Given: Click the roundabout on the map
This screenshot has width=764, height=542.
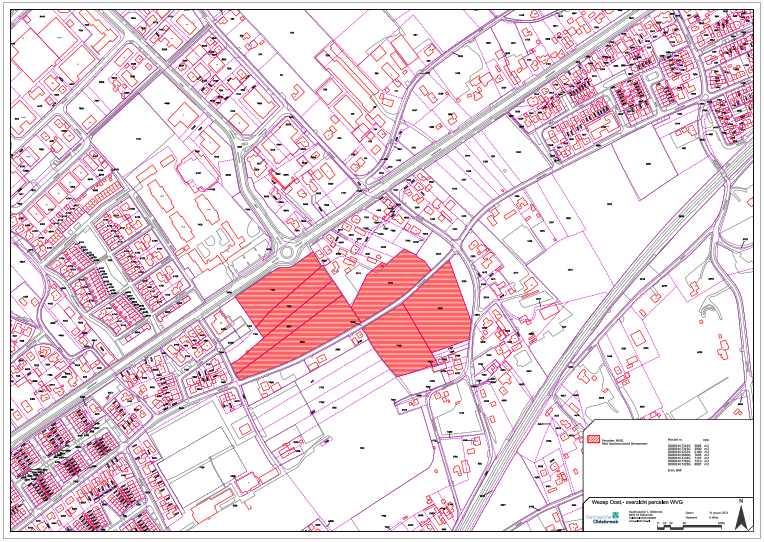Looking at the screenshot, I should point(286,254).
